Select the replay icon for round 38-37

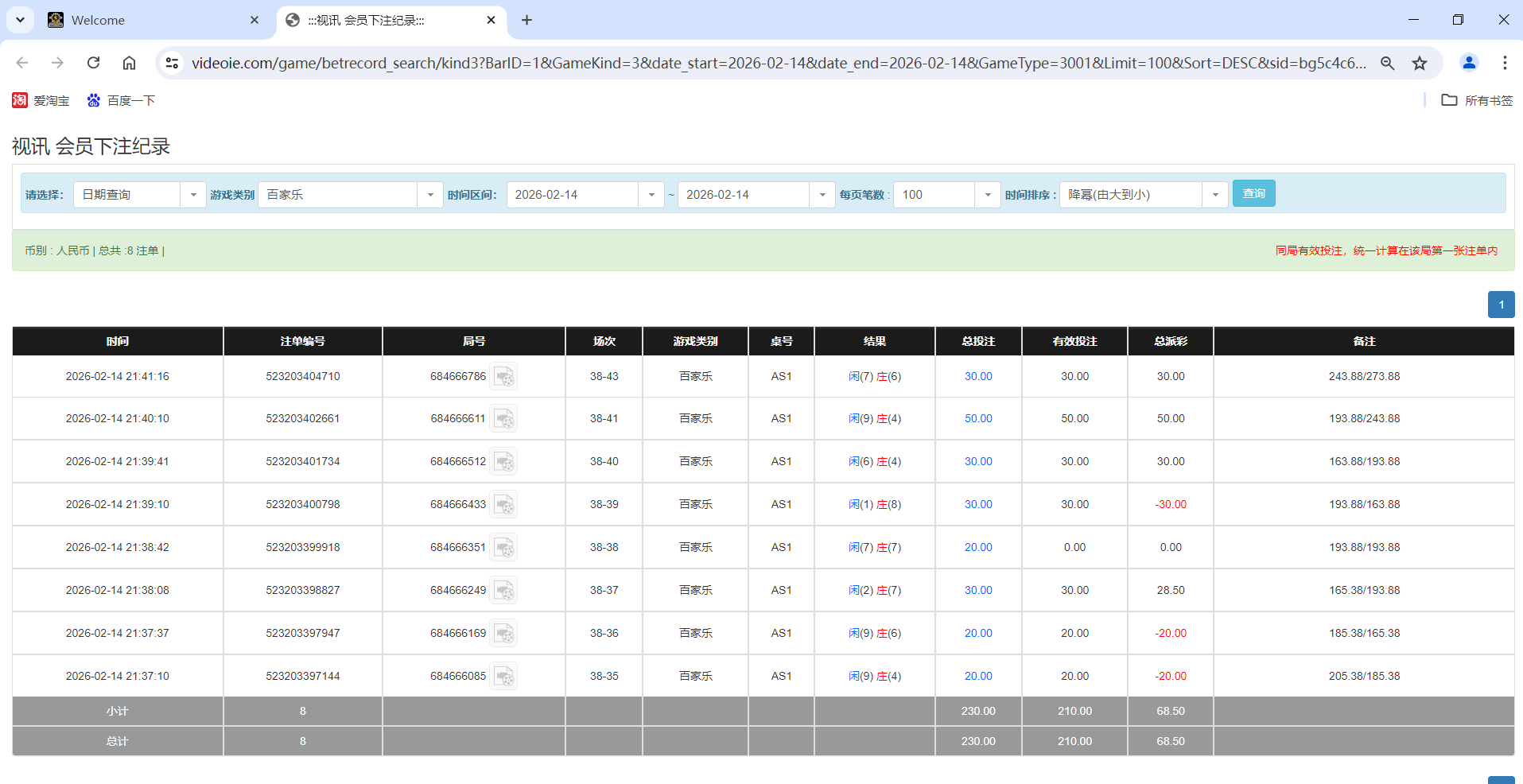click(x=504, y=590)
